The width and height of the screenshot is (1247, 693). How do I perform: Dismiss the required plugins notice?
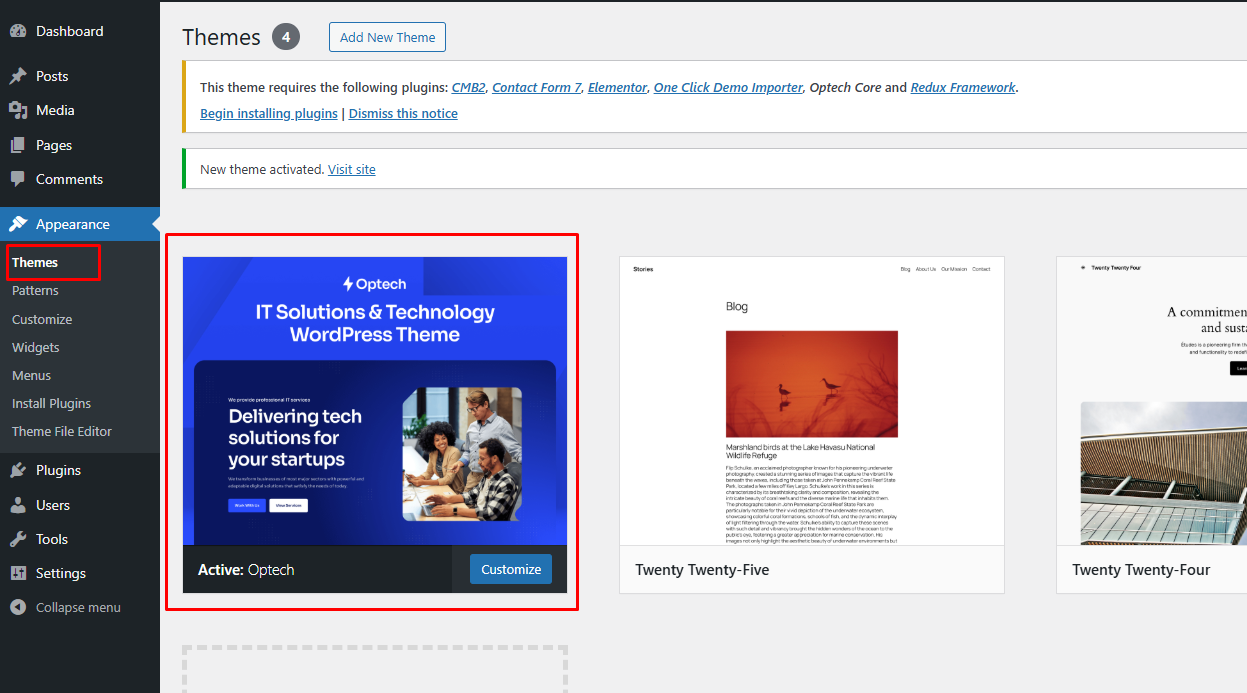pos(403,113)
